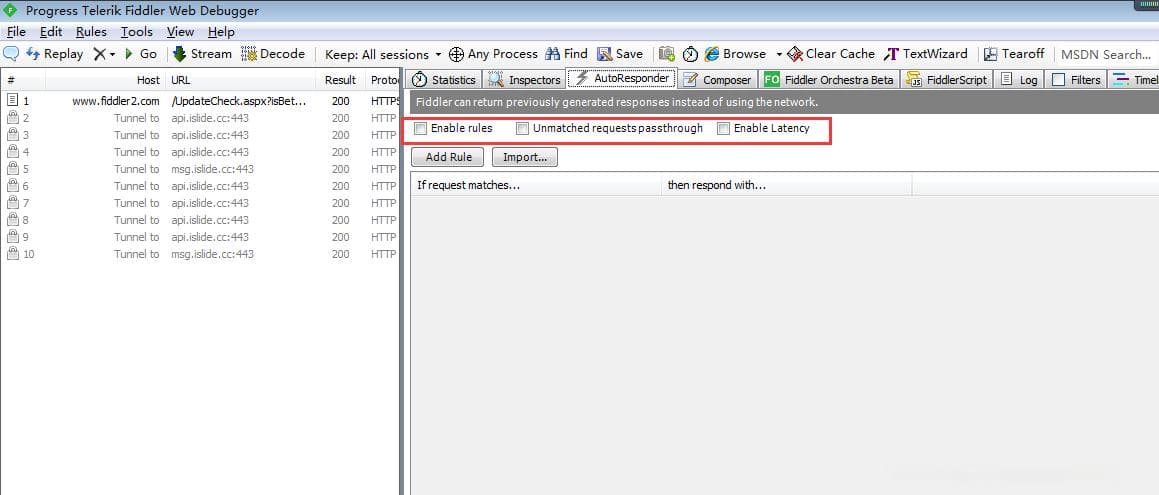Click the lock icon of session 3
The height and width of the screenshot is (495, 1159).
[13, 134]
